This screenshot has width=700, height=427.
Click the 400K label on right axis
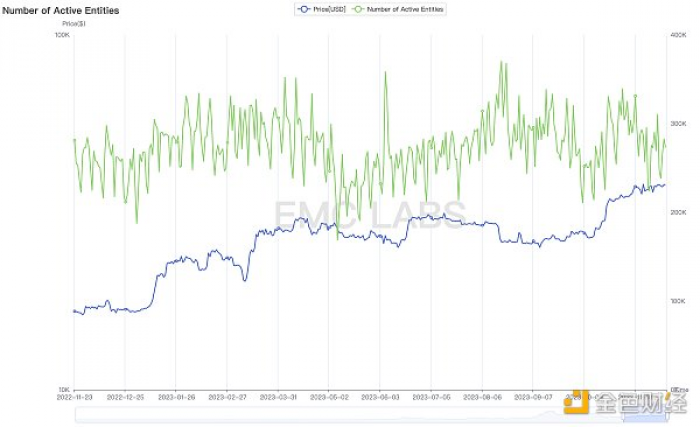tap(678, 35)
